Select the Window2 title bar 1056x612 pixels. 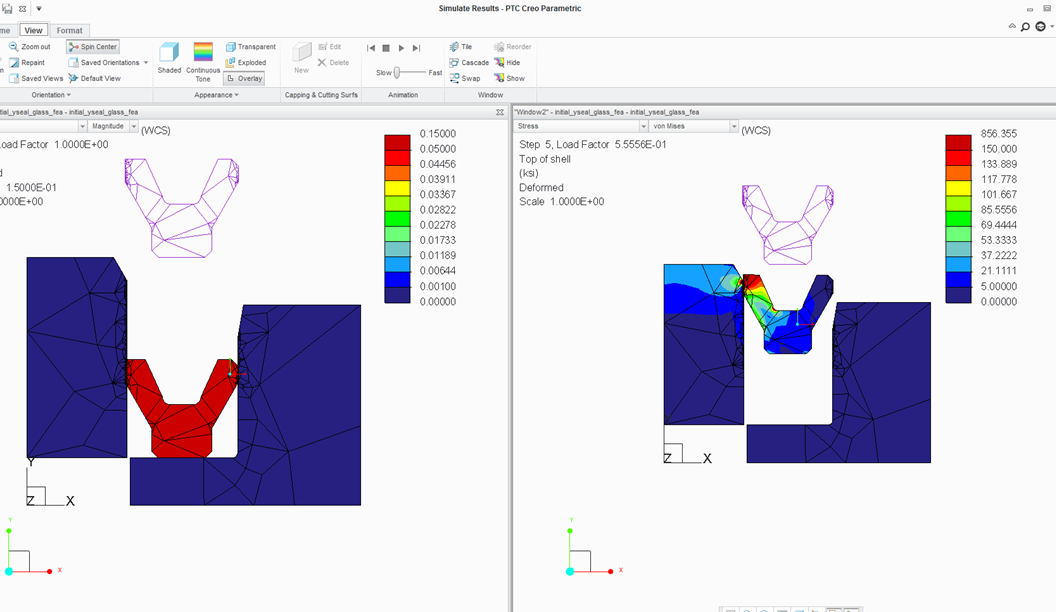784,112
